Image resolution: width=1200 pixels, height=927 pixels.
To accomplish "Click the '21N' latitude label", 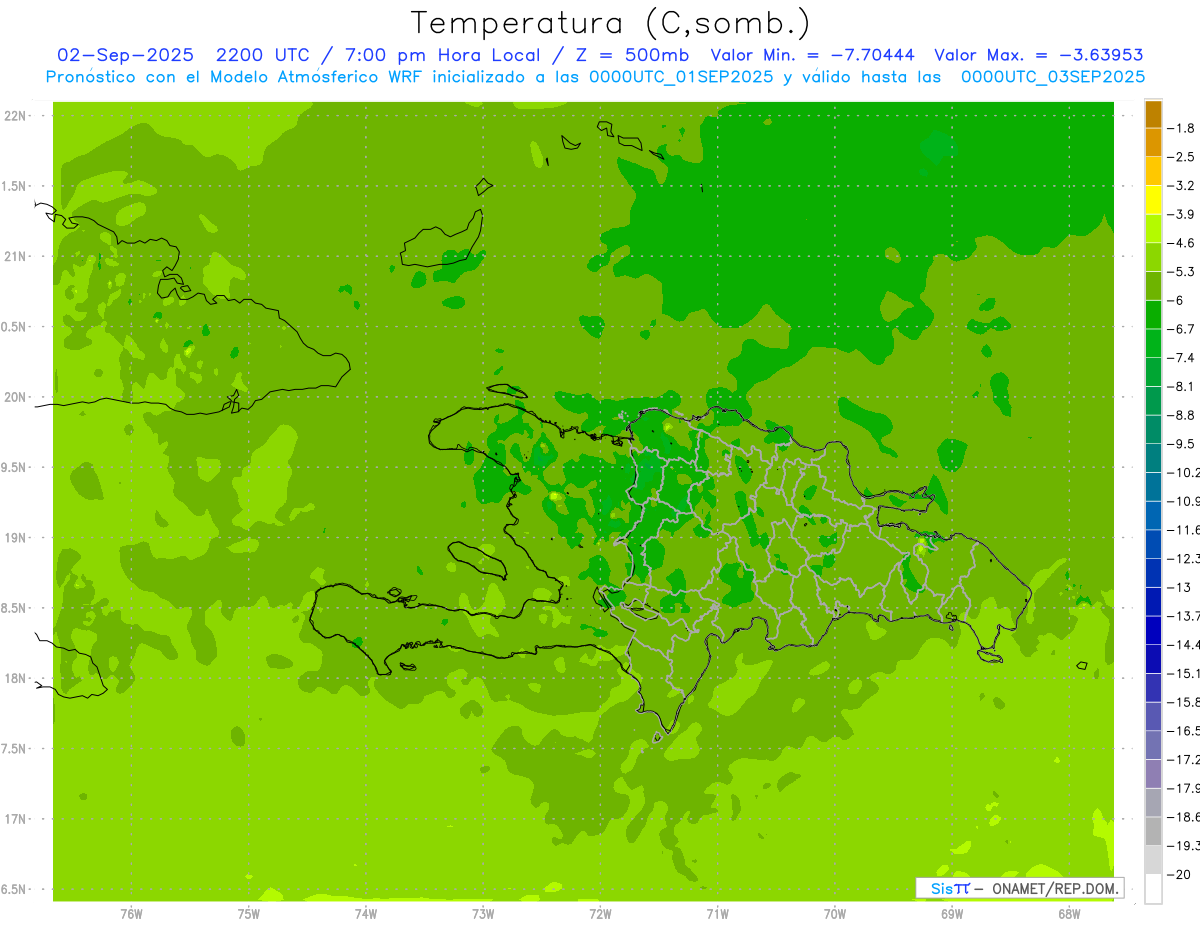I will tap(15, 257).
